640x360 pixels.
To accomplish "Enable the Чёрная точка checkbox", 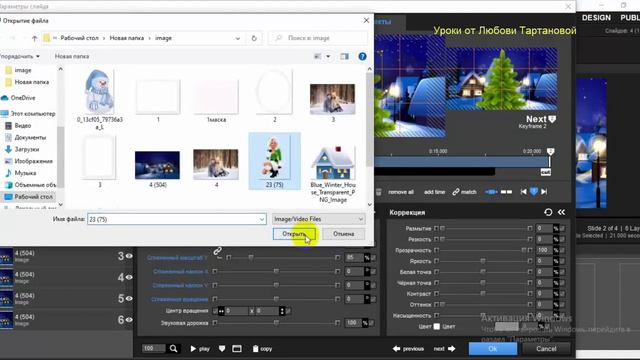I will (436, 282).
